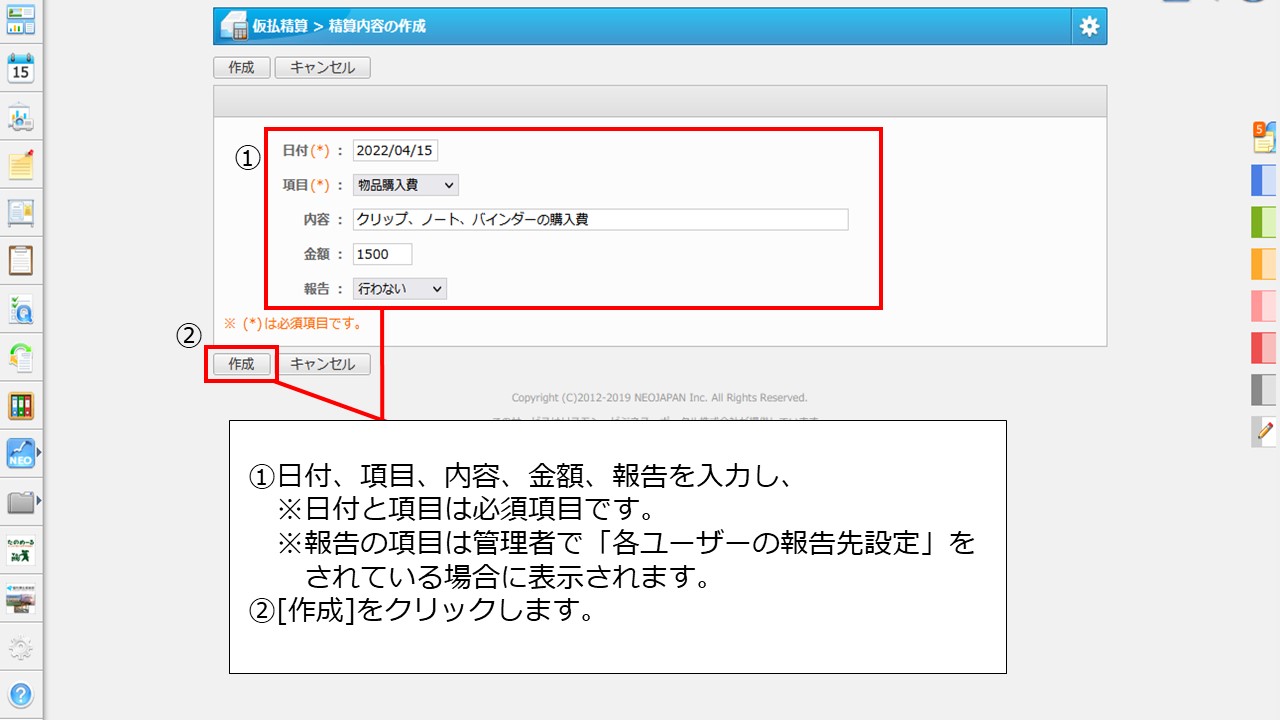
Task: Open the sticky notes icon with badge 5
Action: 1264,137
